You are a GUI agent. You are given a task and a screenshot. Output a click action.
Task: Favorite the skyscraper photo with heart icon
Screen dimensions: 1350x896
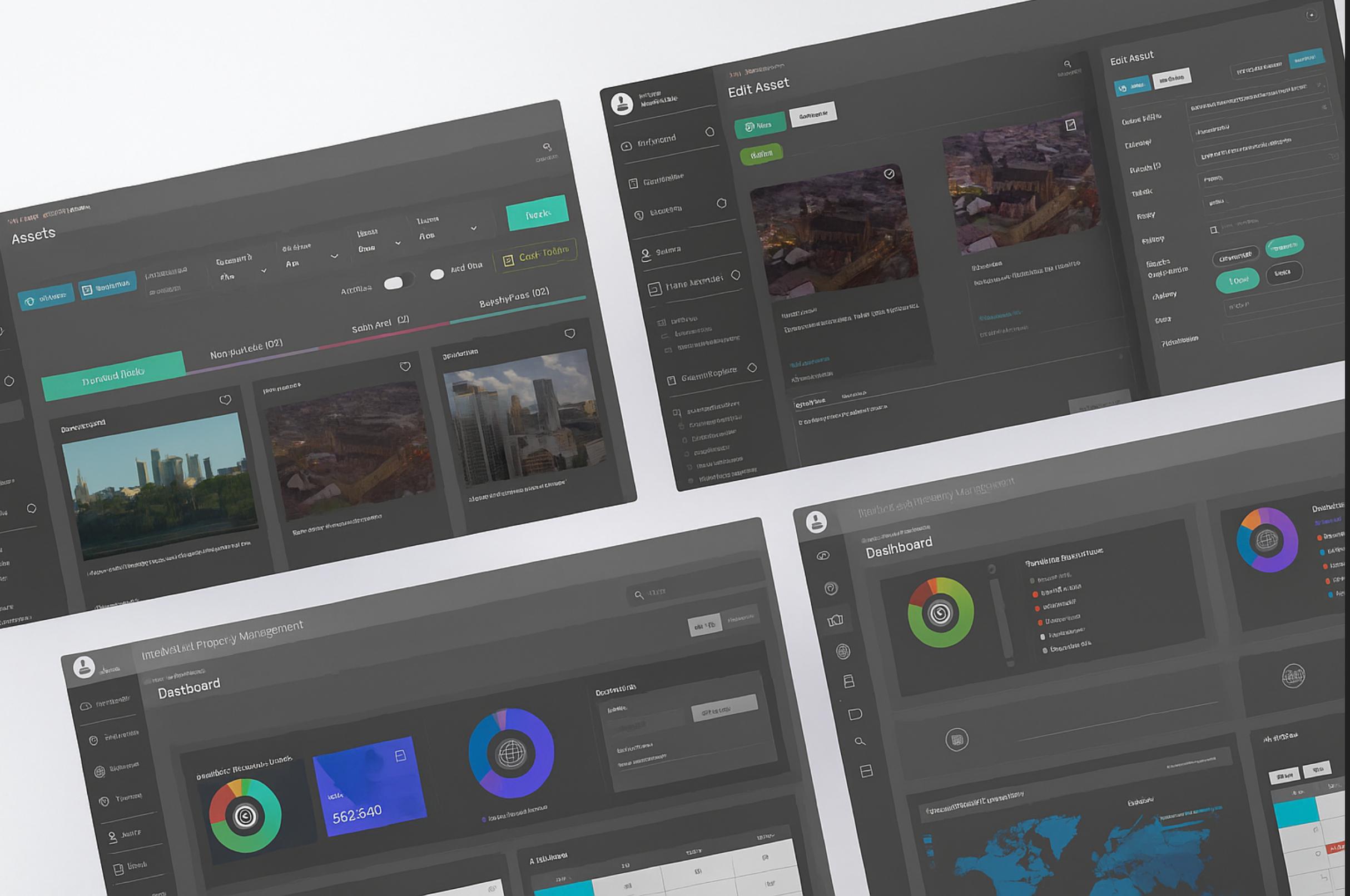tap(570, 333)
